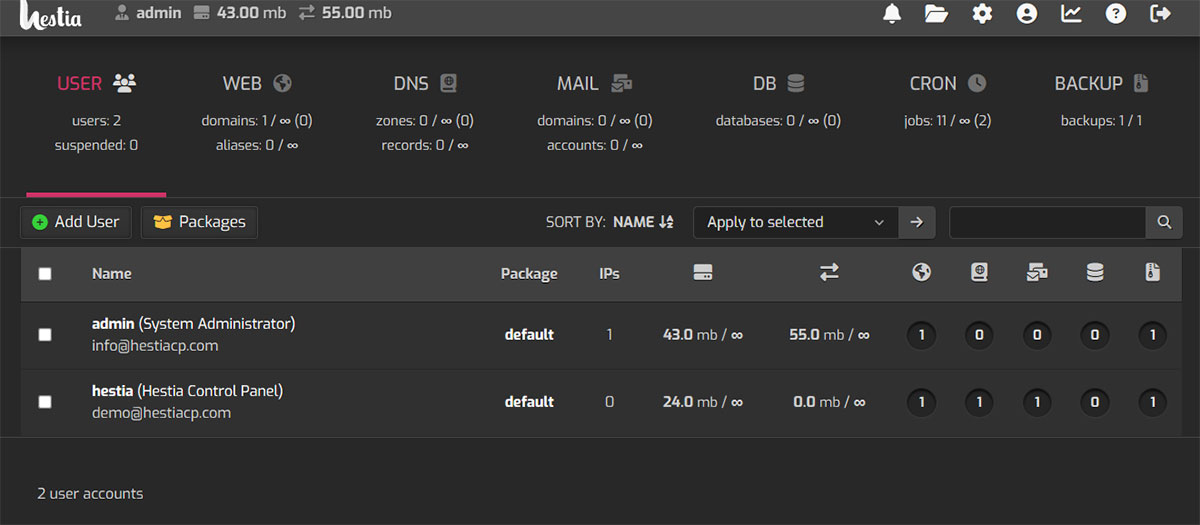Image resolution: width=1200 pixels, height=525 pixels.
Task: Click hestia's database count badge
Action: click(x=1095, y=402)
